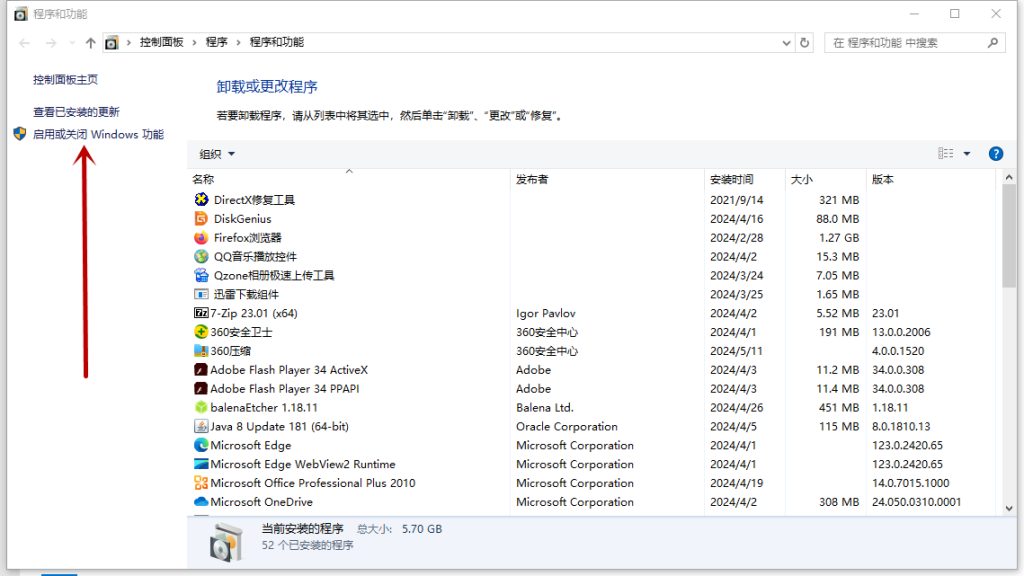The height and width of the screenshot is (576, 1024).
Task: Select the DiskGenius icon in list
Action: pos(201,219)
